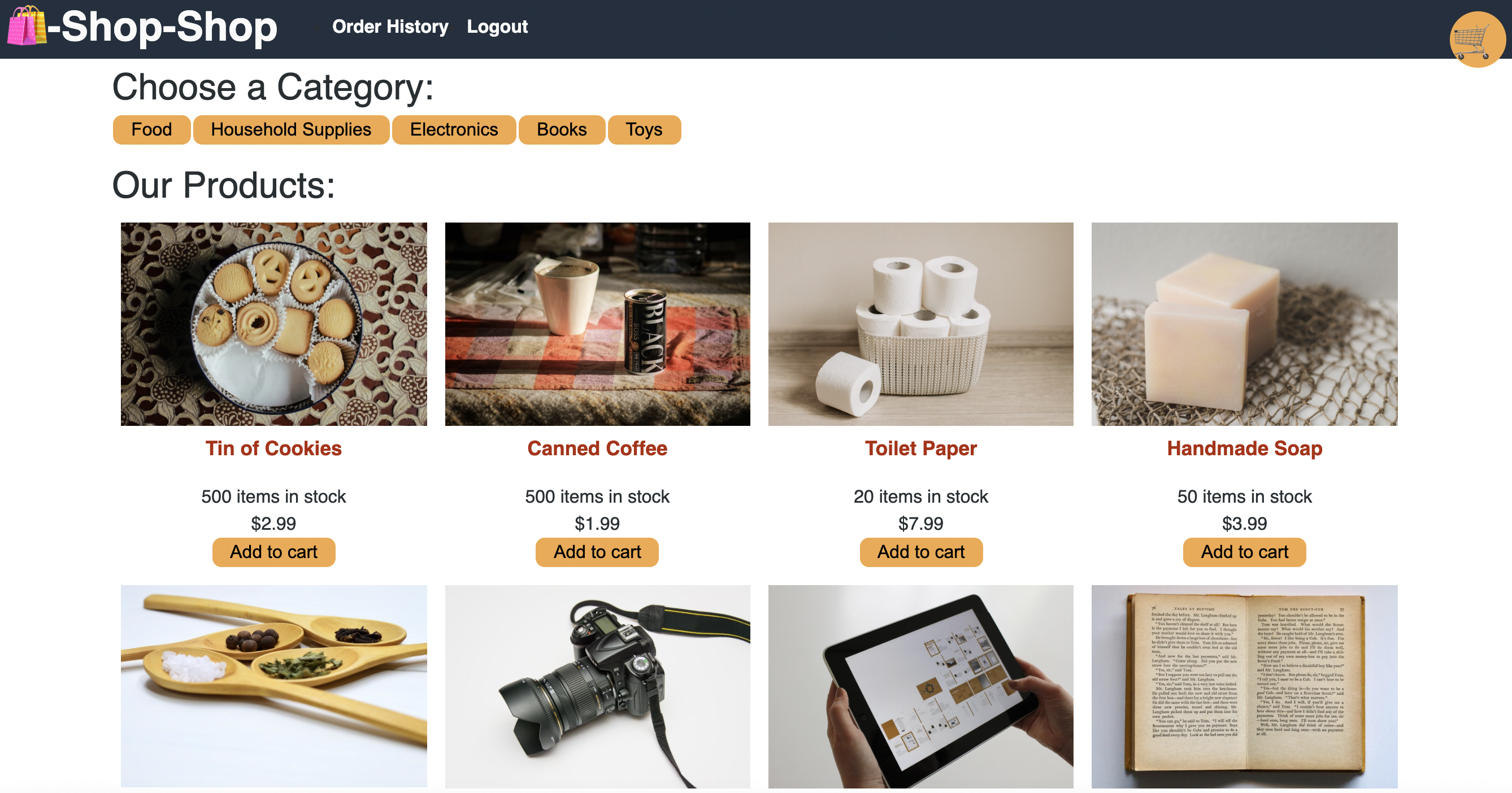1512x793 pixels.
Task: Open the Canned Coffee product link
Action: tap(597, 448)
